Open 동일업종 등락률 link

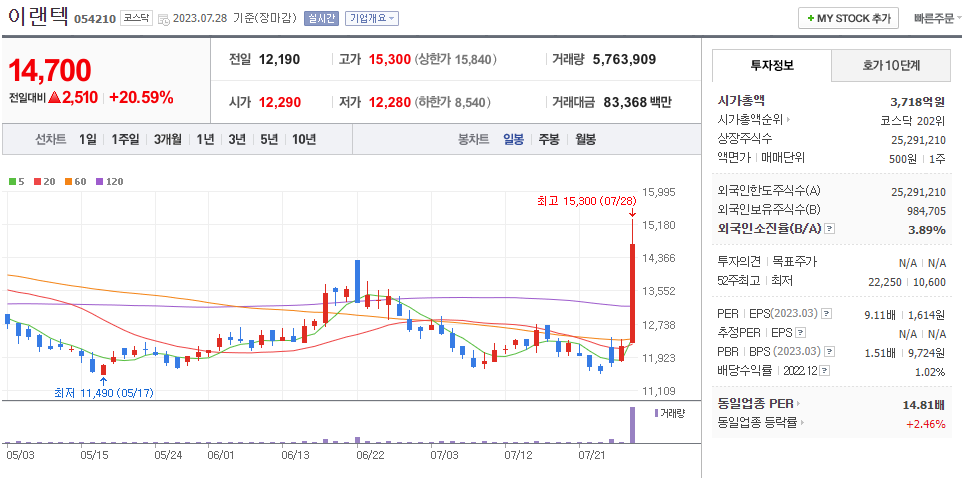(761, 423)
